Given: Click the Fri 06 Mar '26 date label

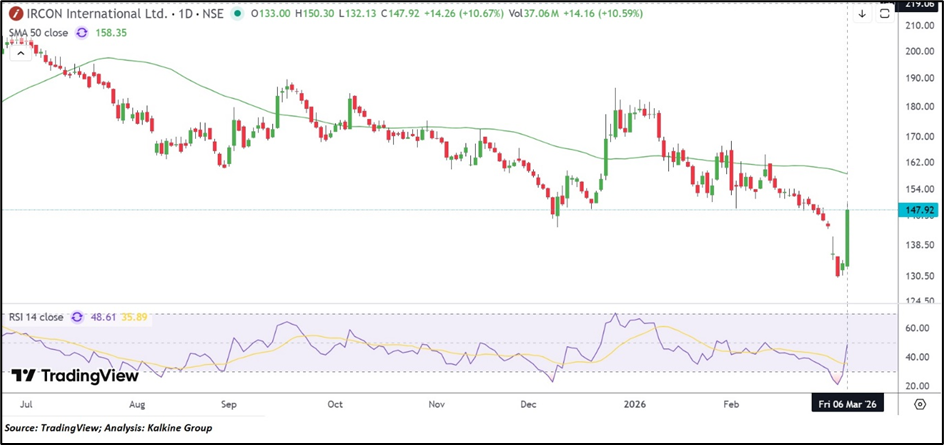Looking at the screenshot, I should coord(847,405).
